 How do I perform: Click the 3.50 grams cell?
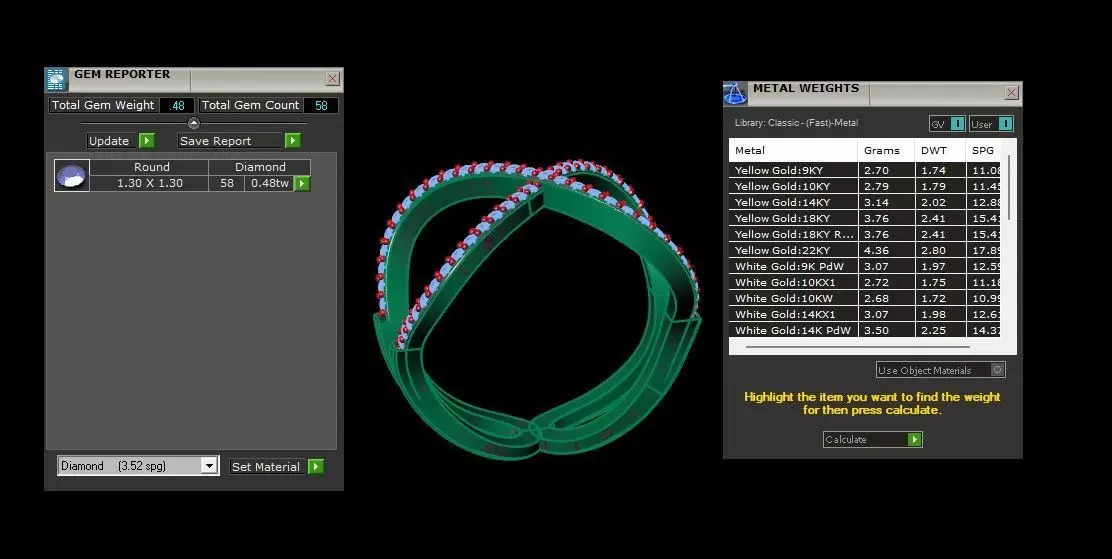[886, 330]
